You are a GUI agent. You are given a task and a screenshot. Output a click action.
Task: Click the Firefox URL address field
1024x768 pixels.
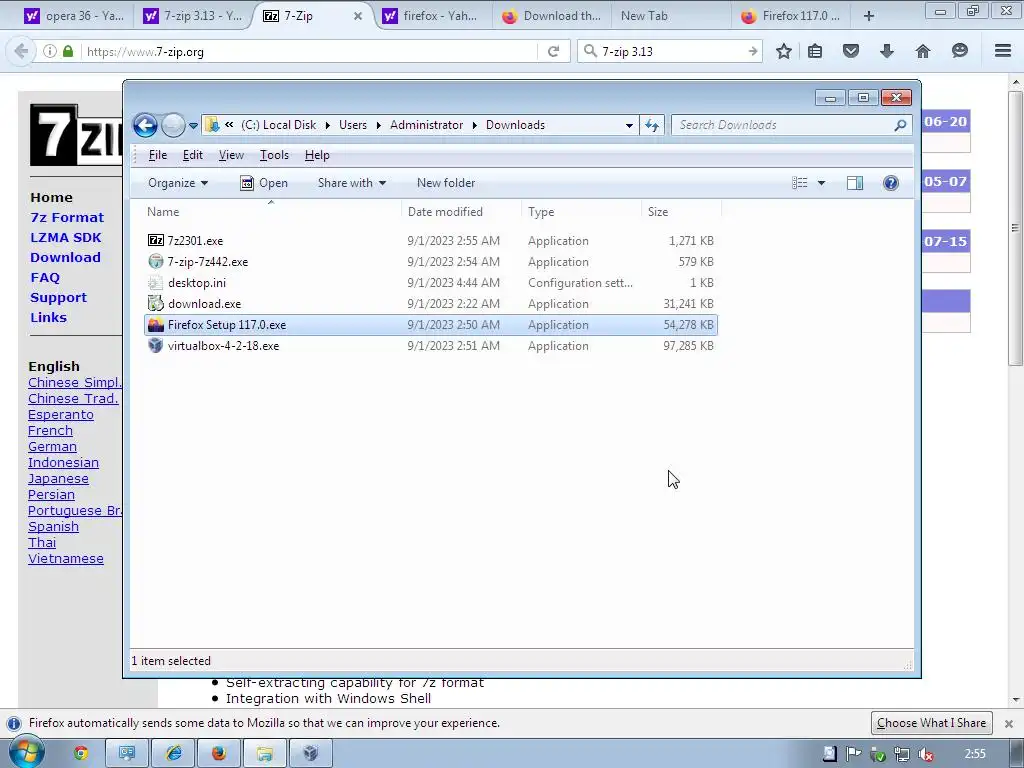click(x=307, y=51)
